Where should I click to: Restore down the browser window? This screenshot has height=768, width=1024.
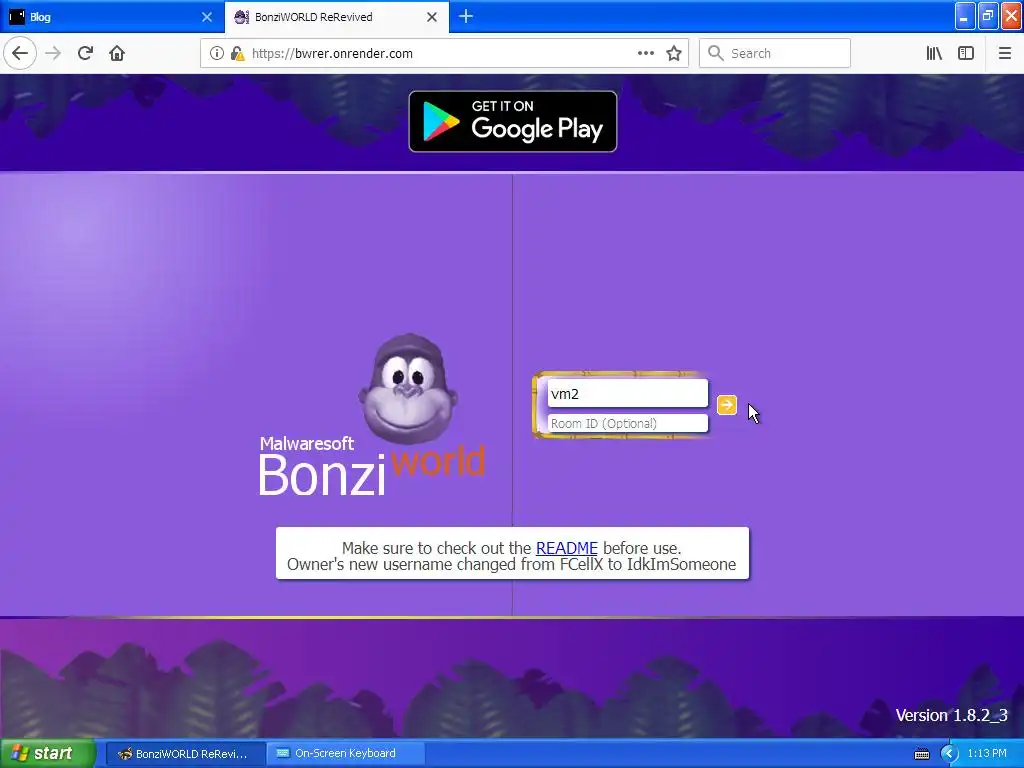coord(988,16)
